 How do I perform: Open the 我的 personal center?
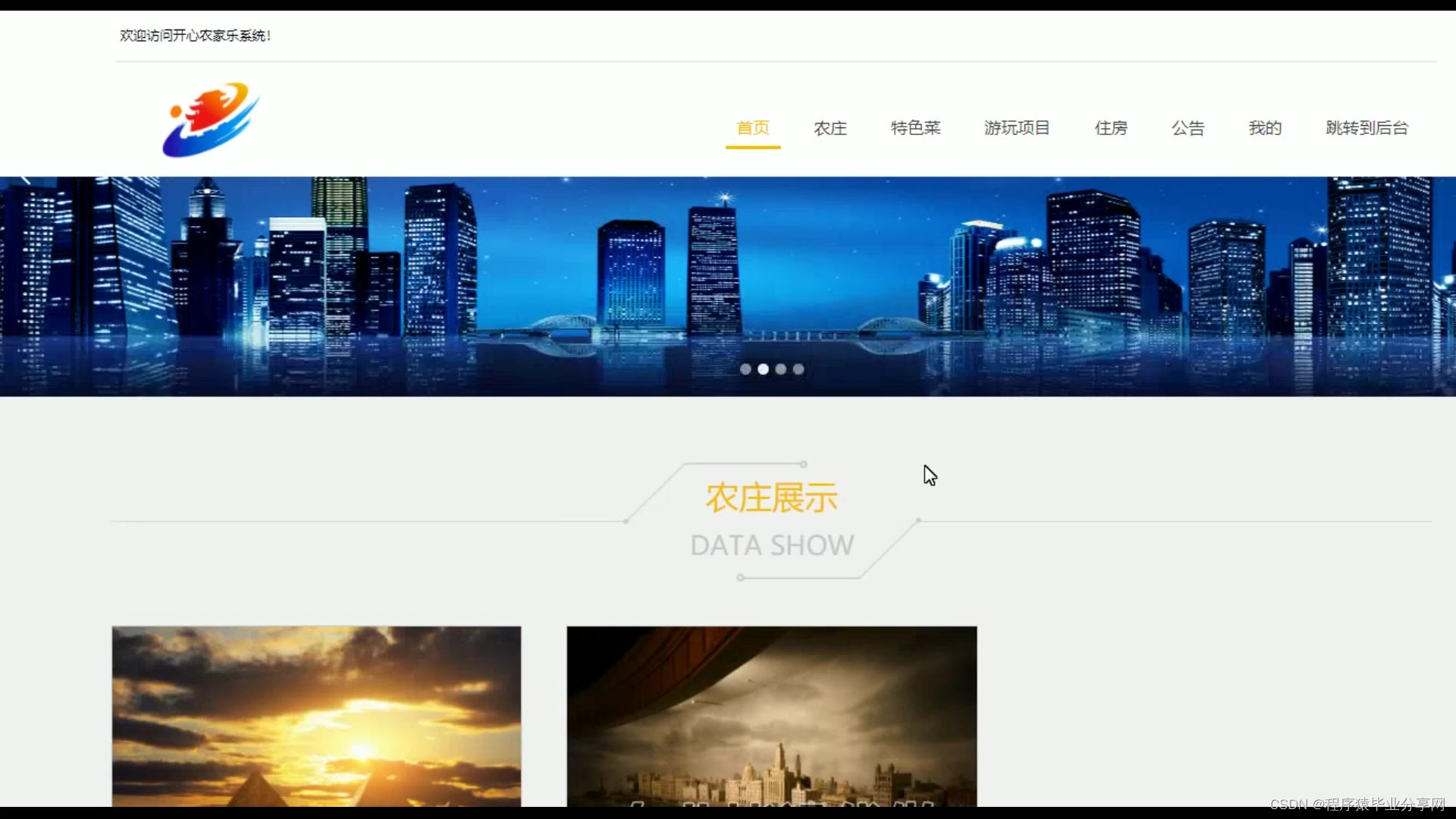click(x=1264, y=128)
